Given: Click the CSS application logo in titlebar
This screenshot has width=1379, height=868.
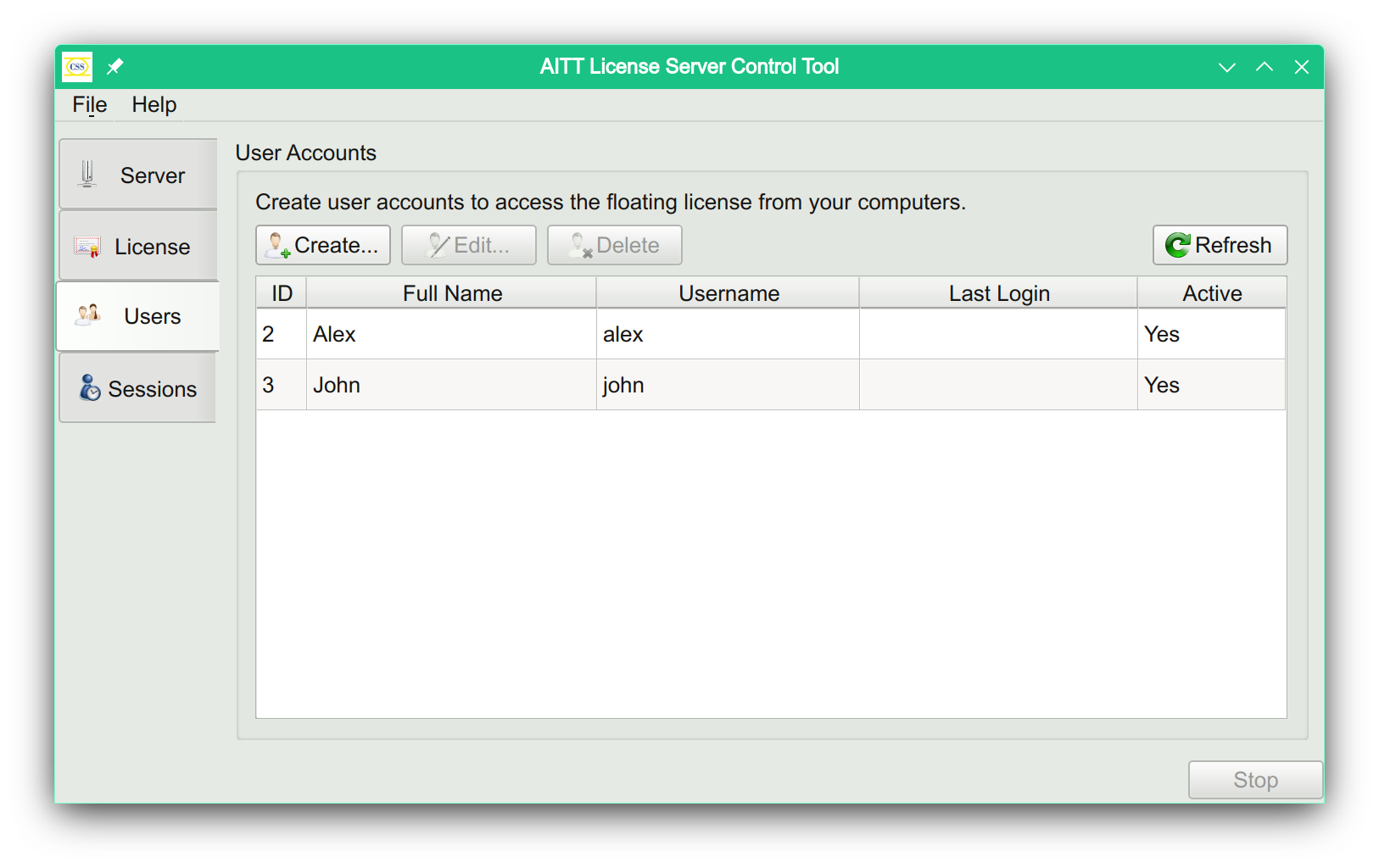Looking at the screenshot, I should click(76, 66).
